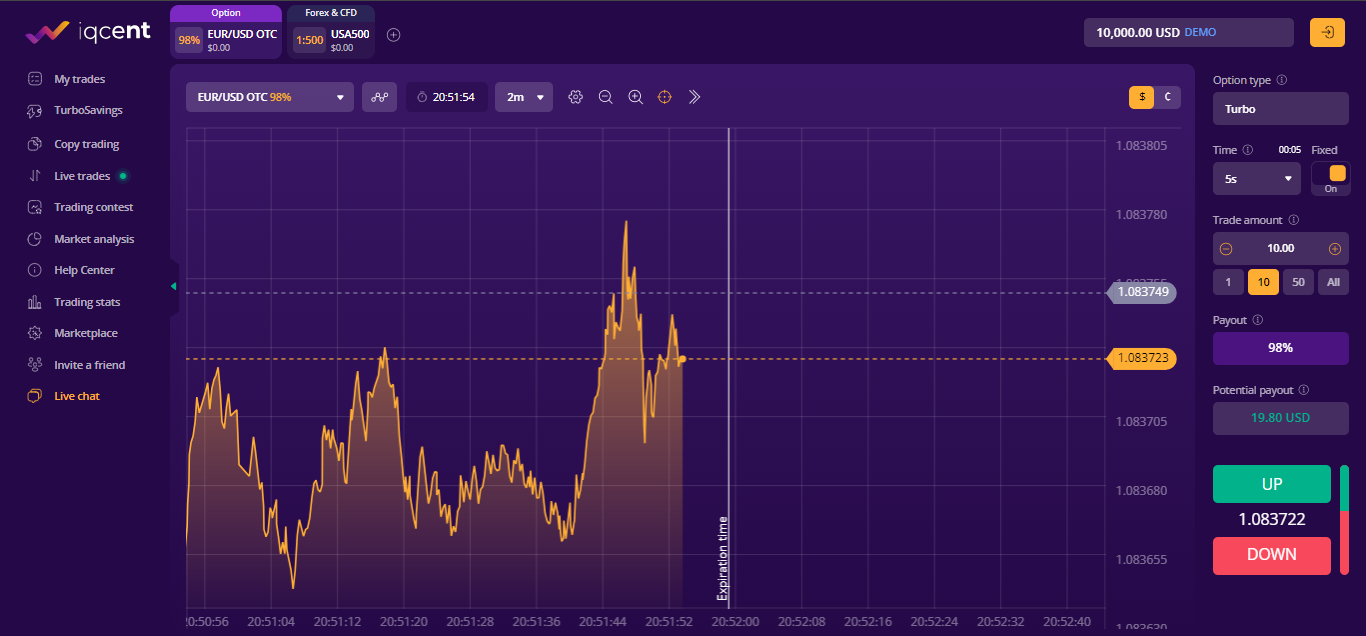This screenshot has height=636, width=1366.
Task: Click the Marketplace gear icon
Action: [x=35, y=333]
